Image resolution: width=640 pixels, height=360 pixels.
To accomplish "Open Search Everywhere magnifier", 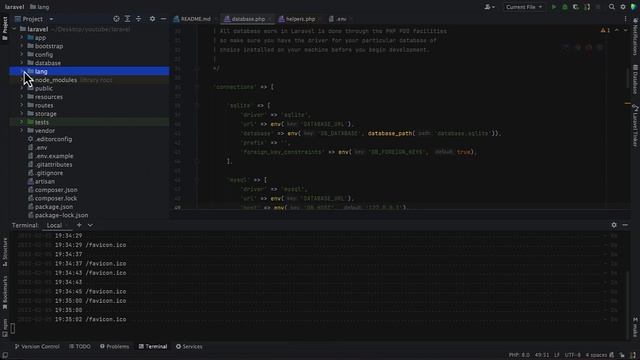I will point(611,7).
